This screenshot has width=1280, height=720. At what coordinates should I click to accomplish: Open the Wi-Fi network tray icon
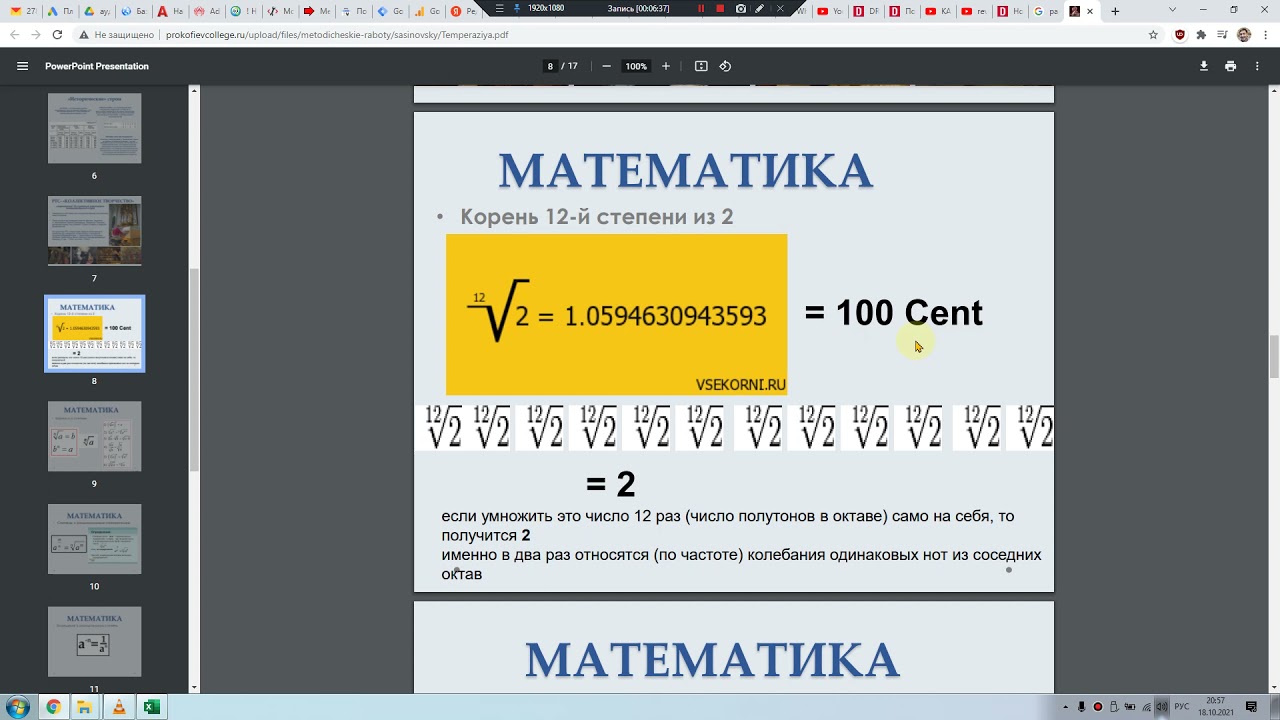pyautogui.click(x=1146, y=707)
